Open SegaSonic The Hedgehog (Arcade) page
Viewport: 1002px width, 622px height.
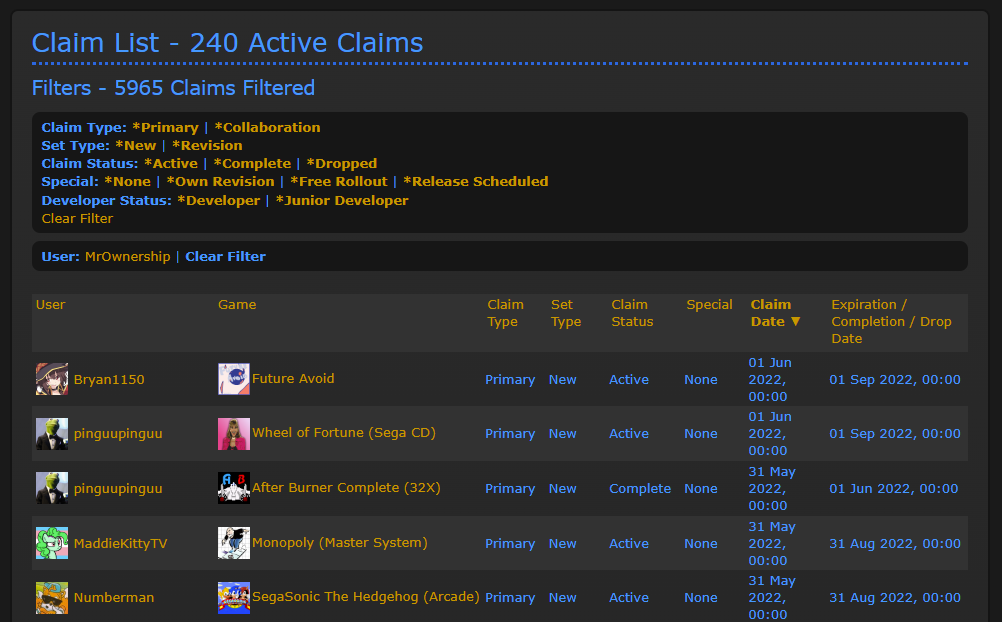(366, 596)
